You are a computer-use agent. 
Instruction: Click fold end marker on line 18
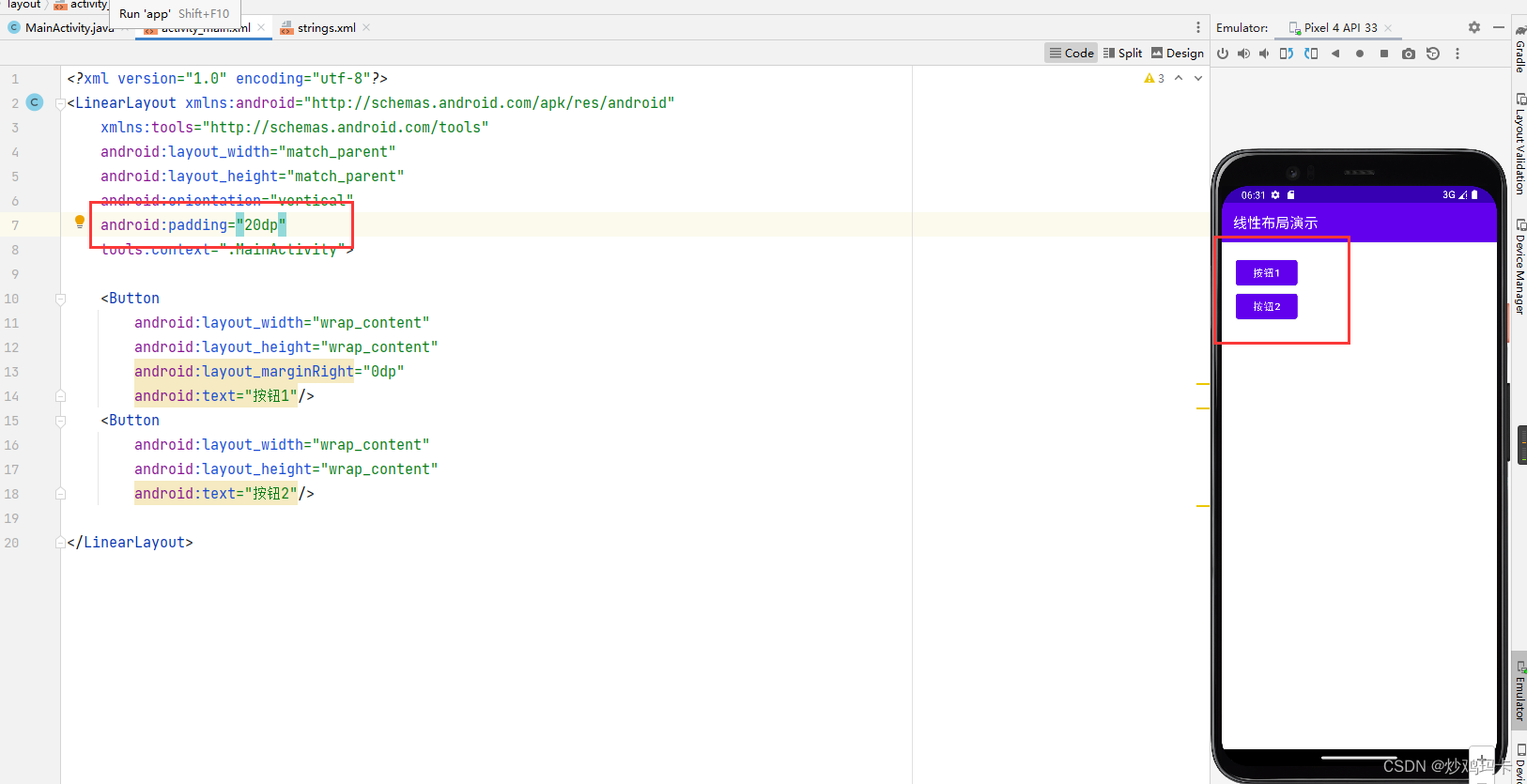click(x=60, y=494)
